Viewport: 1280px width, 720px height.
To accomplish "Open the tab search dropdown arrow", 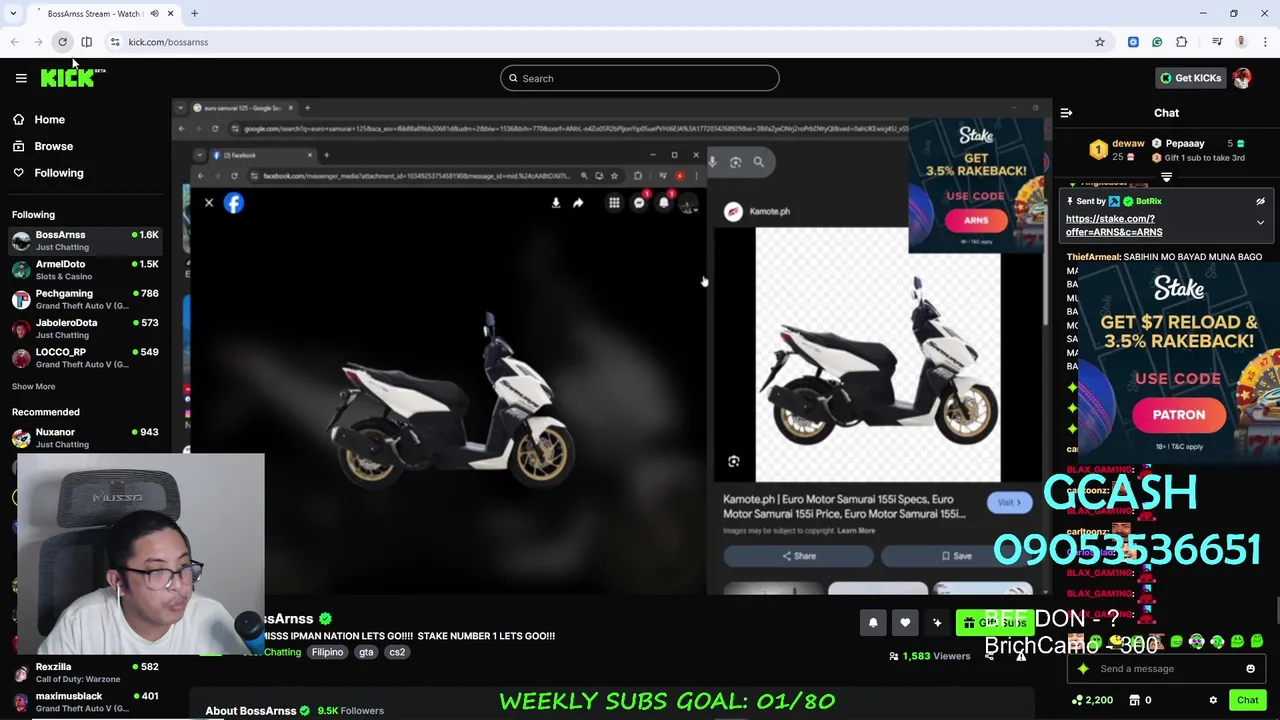I will tap(13, 14).
